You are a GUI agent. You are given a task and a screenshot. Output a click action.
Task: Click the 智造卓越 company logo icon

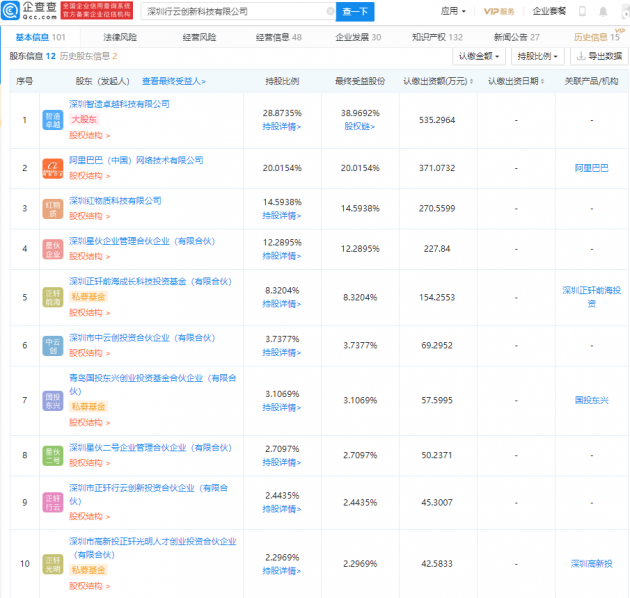(53, 120)
